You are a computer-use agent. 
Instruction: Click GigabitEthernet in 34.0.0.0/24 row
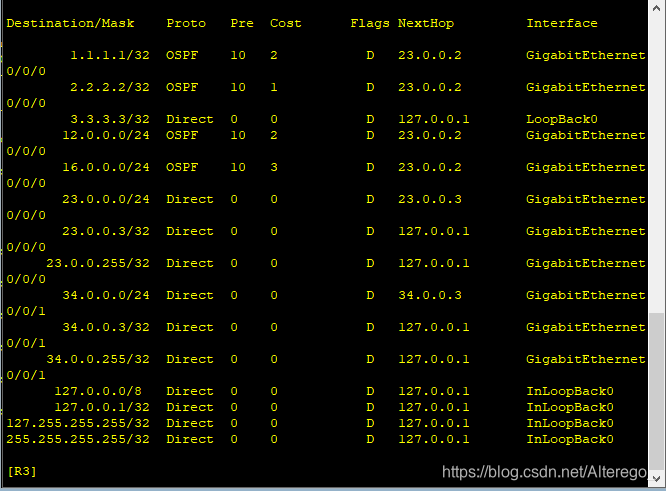(586, 295)
